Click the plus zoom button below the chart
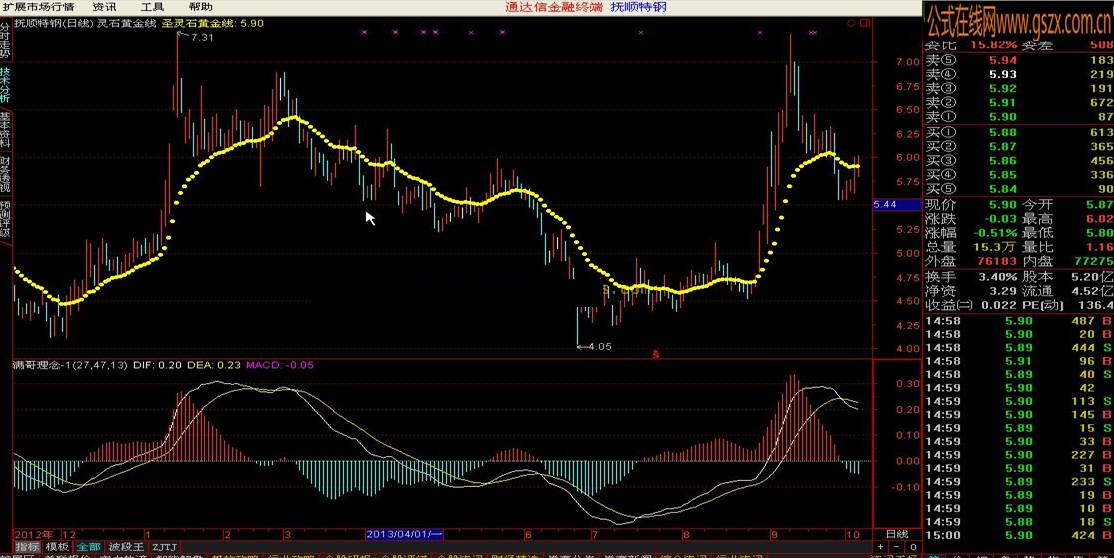 click(x=880, y=547)
